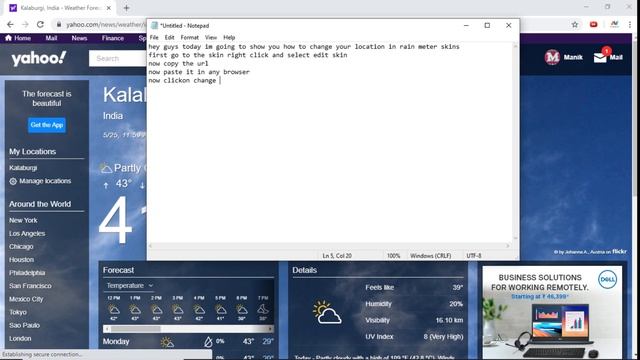The image size is (640, 360).
Task: Open Finance in Yahoo top navigation
Action: tap(113, 38)
